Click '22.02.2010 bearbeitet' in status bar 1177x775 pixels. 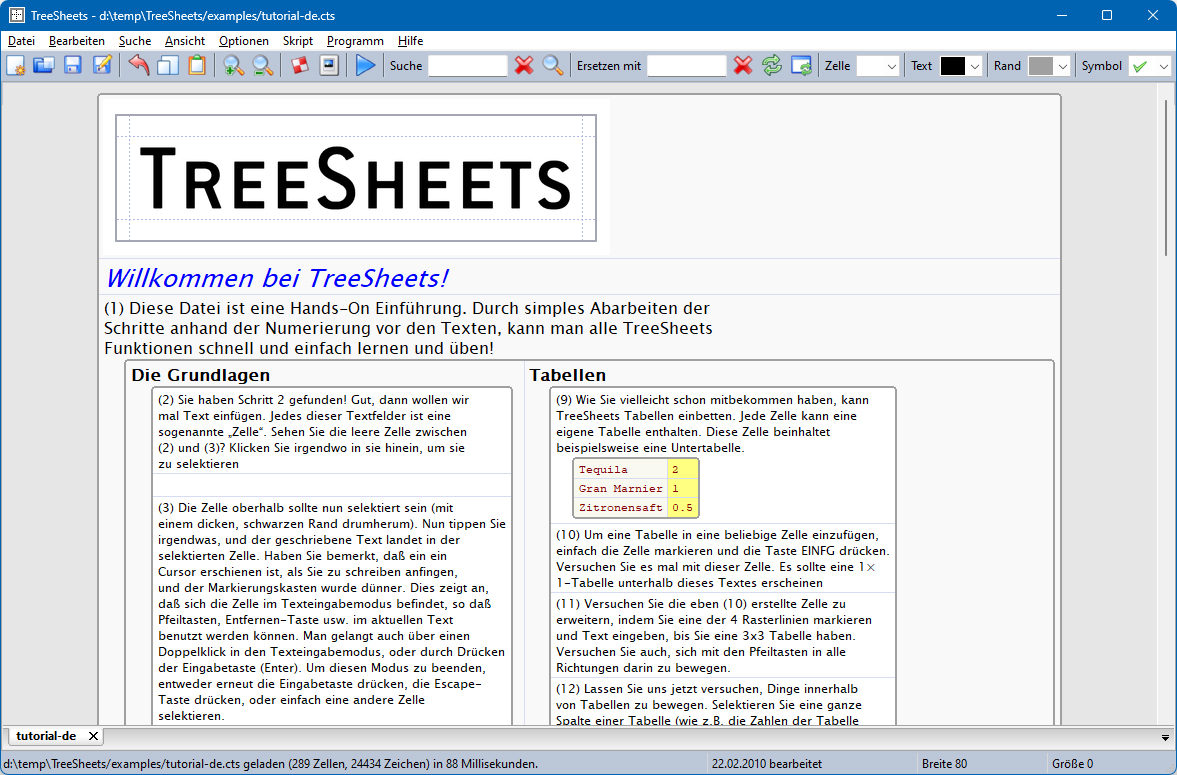click(767, 764)
